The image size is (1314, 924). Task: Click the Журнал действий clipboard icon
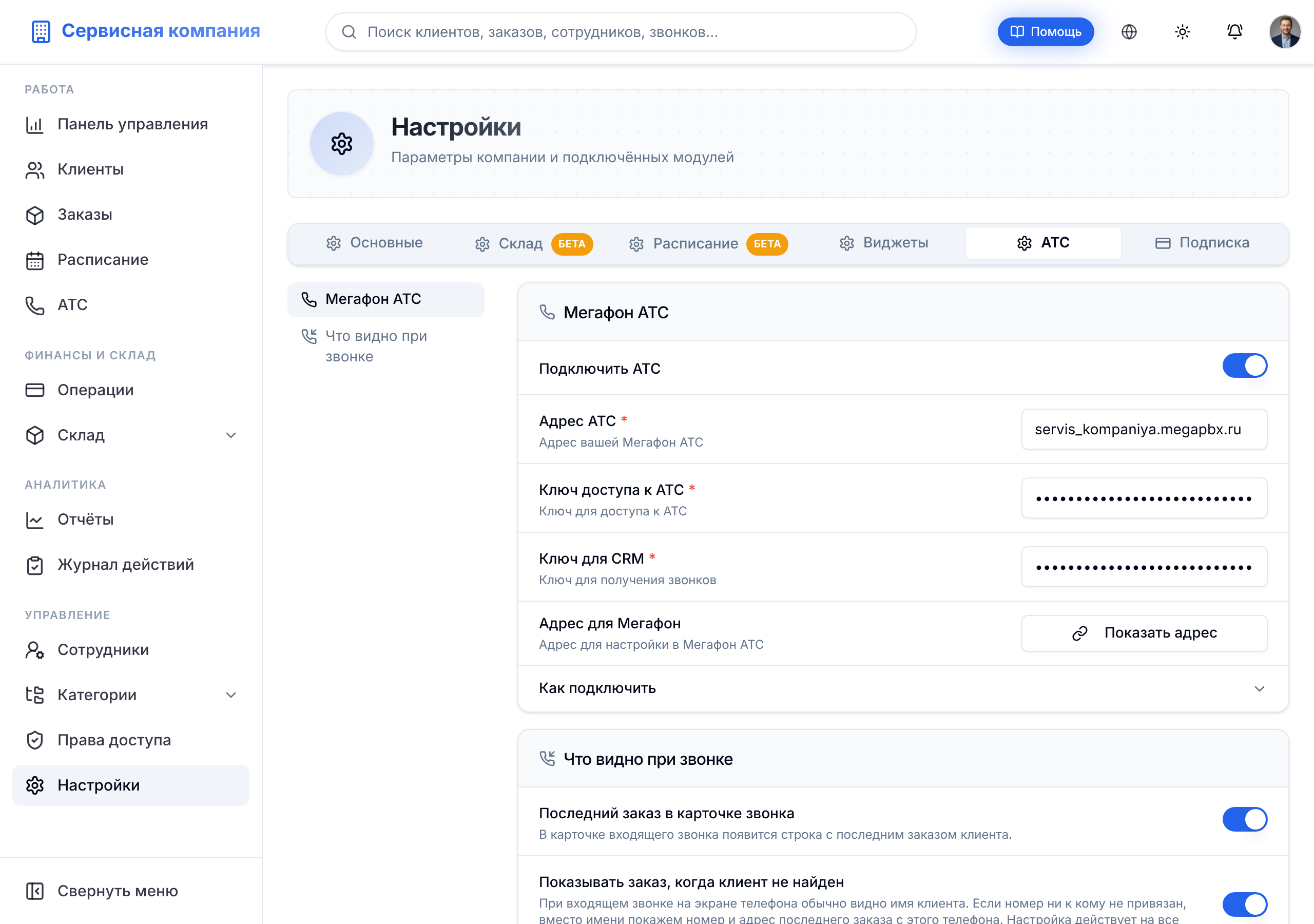(35, 565)
